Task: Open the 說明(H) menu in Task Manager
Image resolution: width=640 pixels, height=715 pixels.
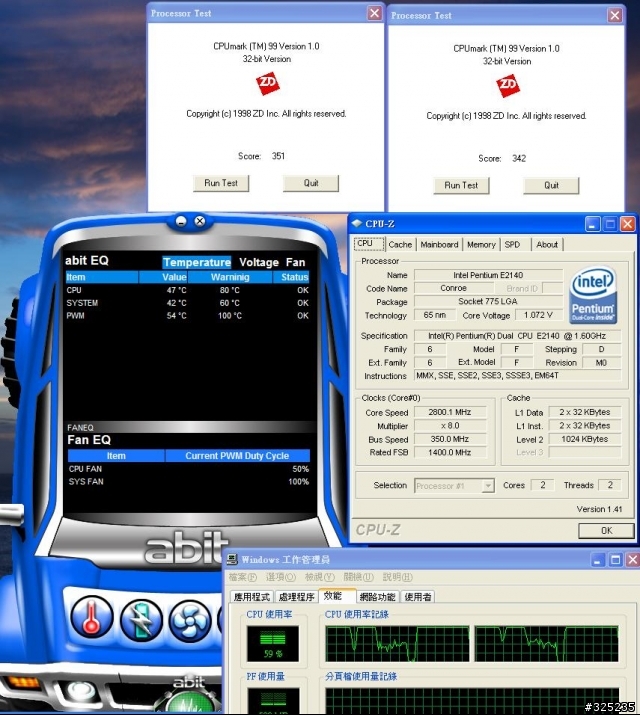Action: [397, 577]
